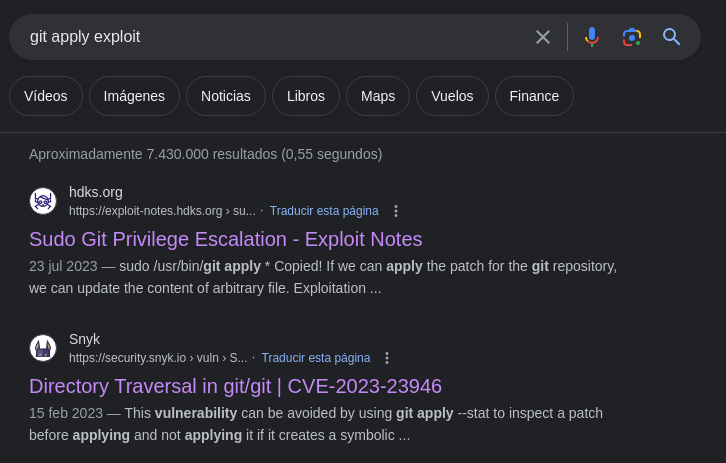Select the Libros filter
This screenshot has width=726, height=463.
coord(306,96)
